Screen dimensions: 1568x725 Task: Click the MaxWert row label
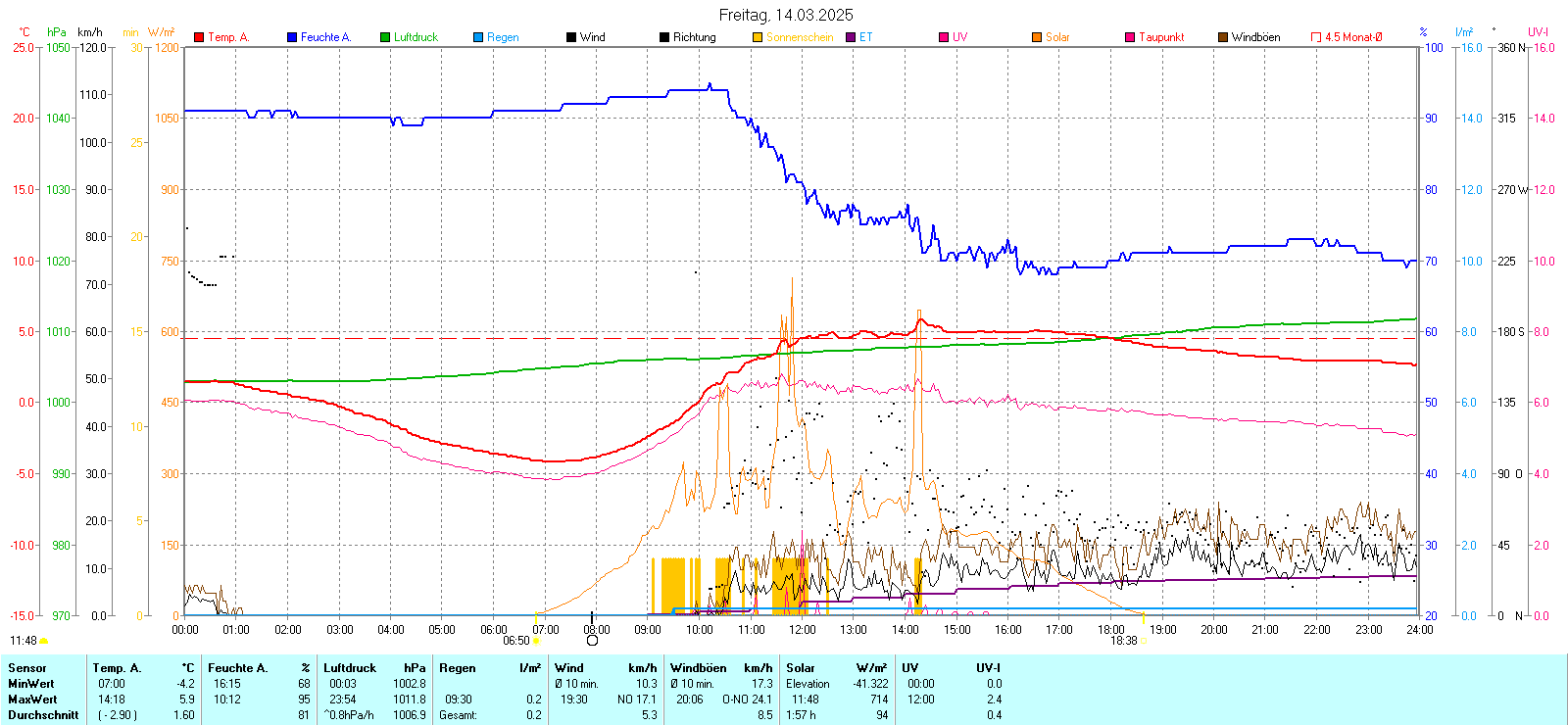(32, 700)
